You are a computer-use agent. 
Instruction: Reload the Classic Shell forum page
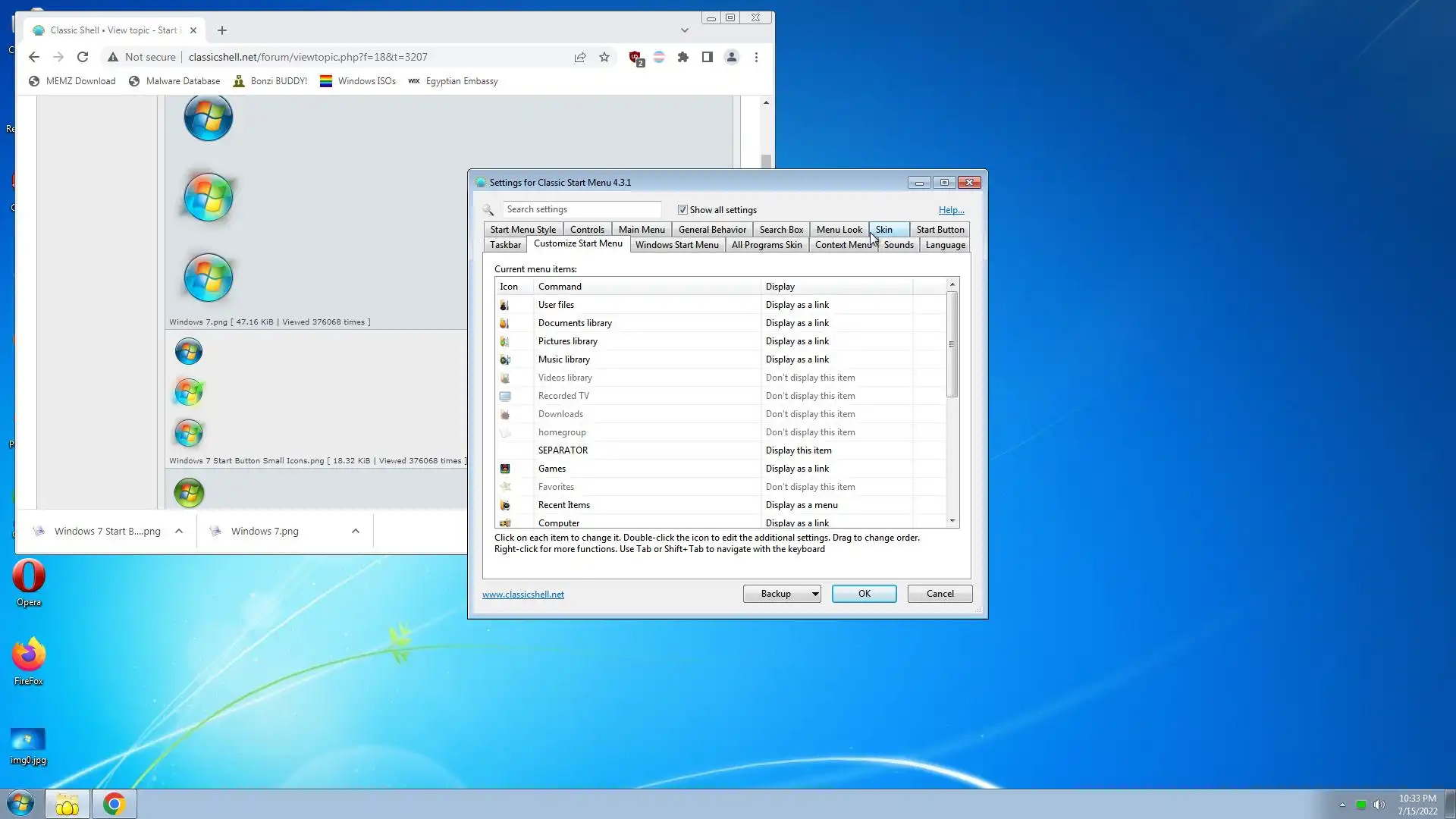pyautogui.click(x=83, y=57)
